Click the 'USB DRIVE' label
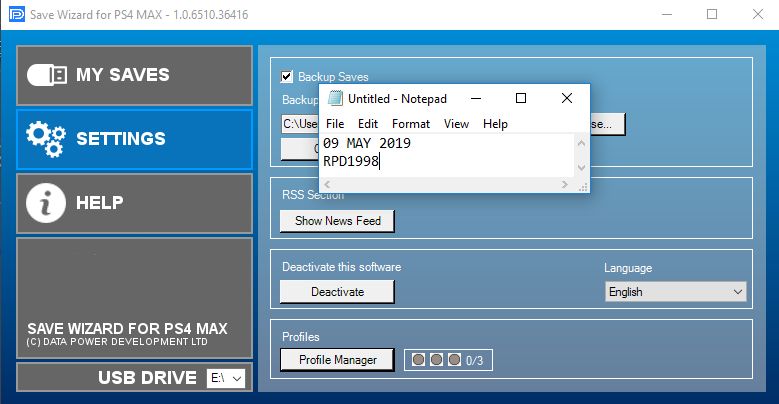Image resolution: width=779 pixels, height=404 pixels. pos(148,378)
